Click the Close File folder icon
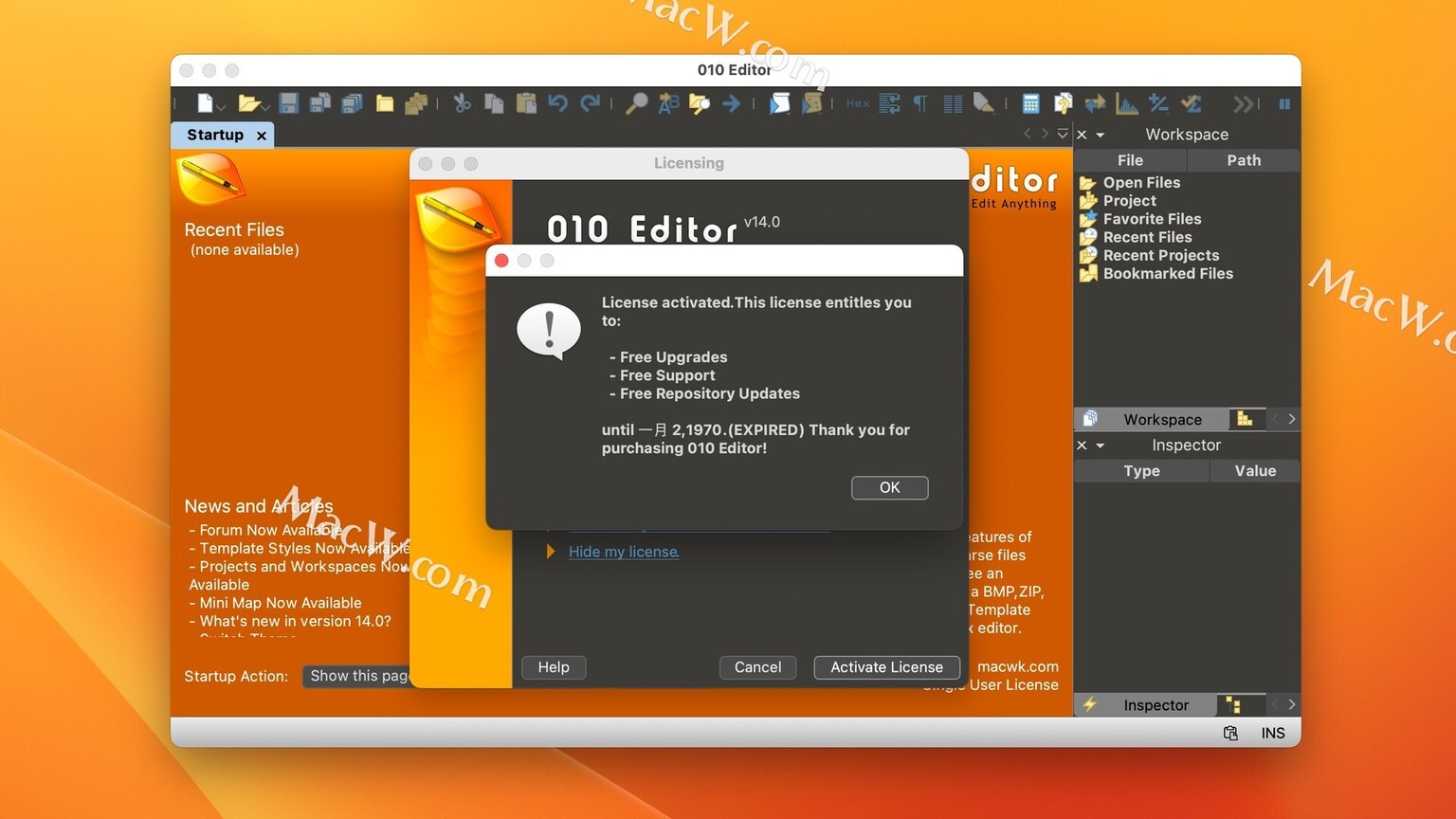This screenshot has height=819, width=1456. (x=384, y=103)
